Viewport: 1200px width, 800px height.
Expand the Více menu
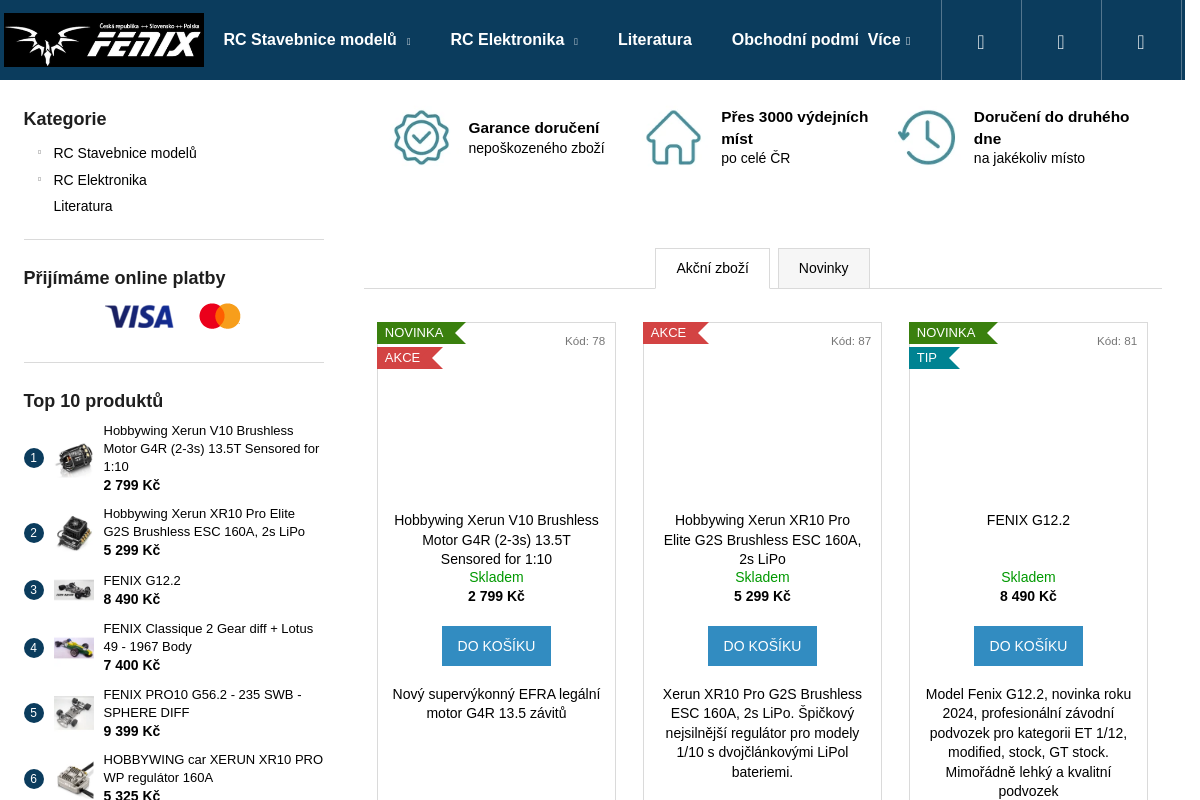click(x=889, y=40)
